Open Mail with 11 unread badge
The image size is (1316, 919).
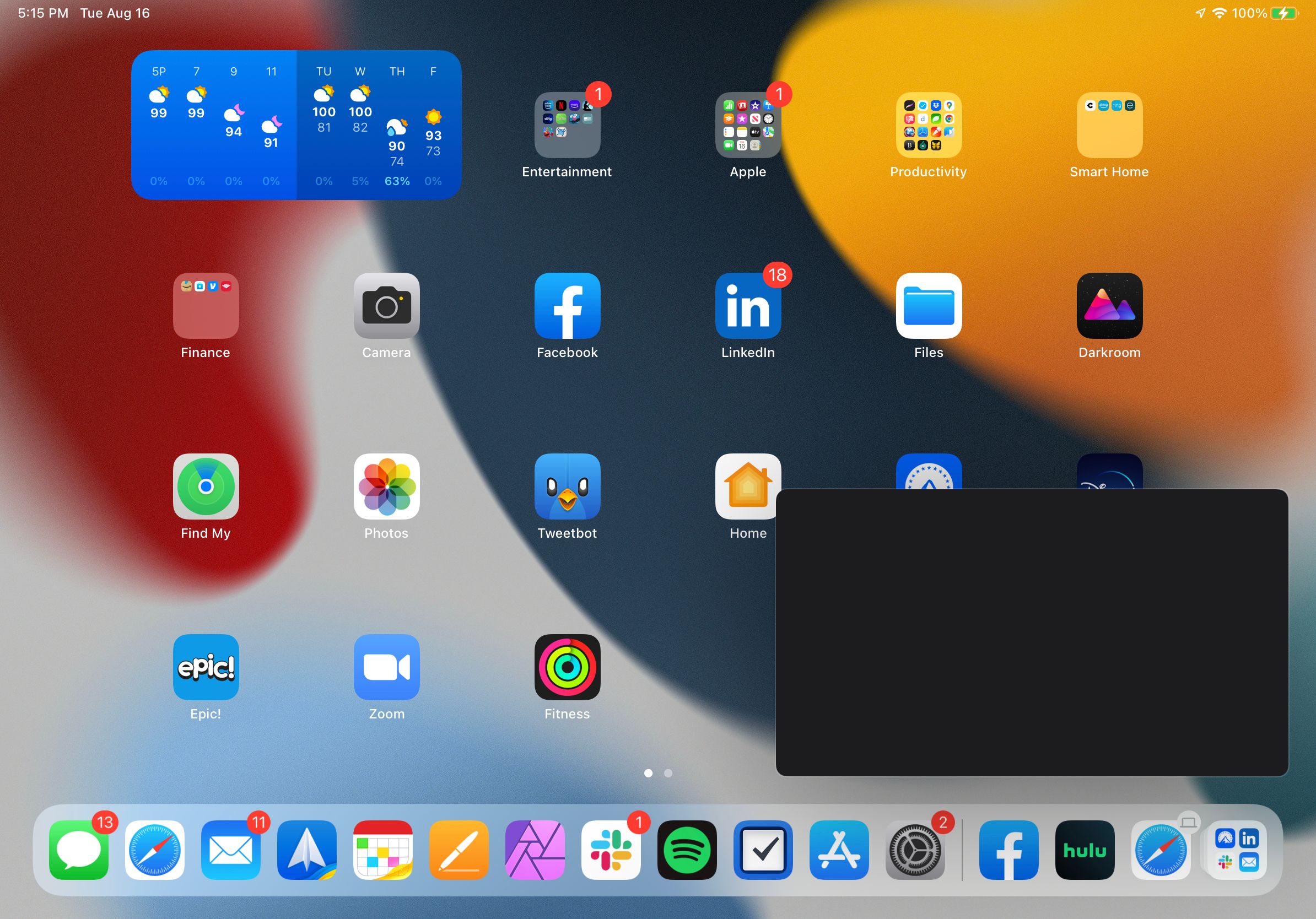click(x=230, y=850)
